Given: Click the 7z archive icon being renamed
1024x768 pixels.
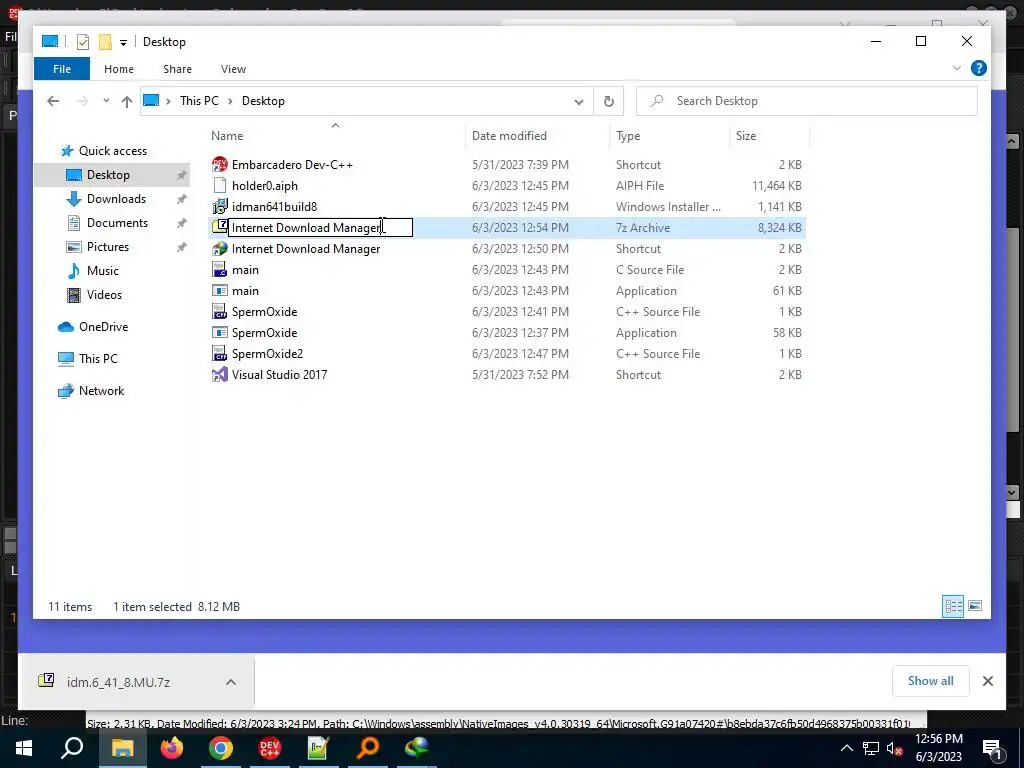Looking at the screenshot, I should pyautogui.click(x=219, y=227).
